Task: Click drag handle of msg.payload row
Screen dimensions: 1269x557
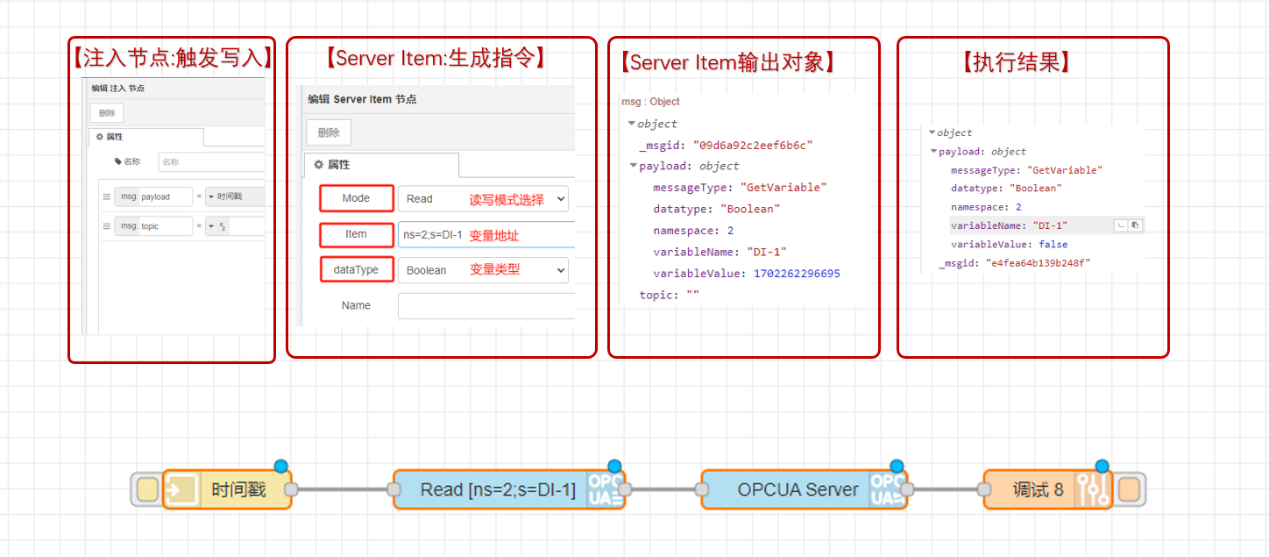Action: (x=107, y=197)
